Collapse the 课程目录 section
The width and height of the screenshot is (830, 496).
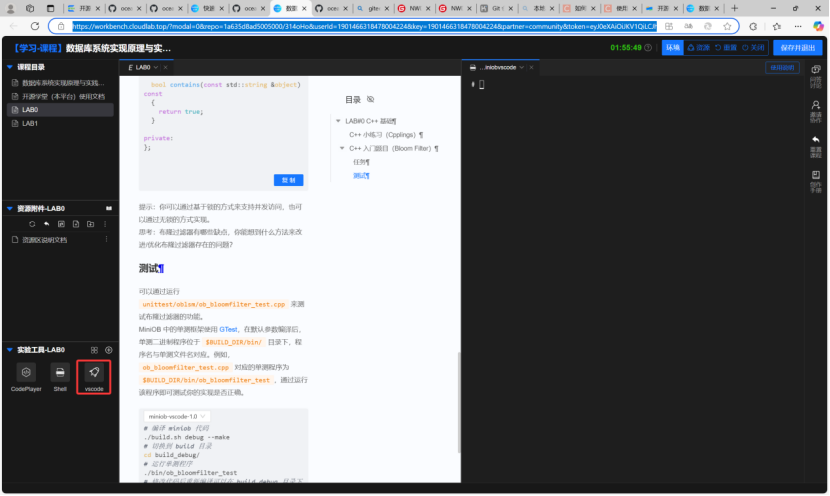[10, 67]
